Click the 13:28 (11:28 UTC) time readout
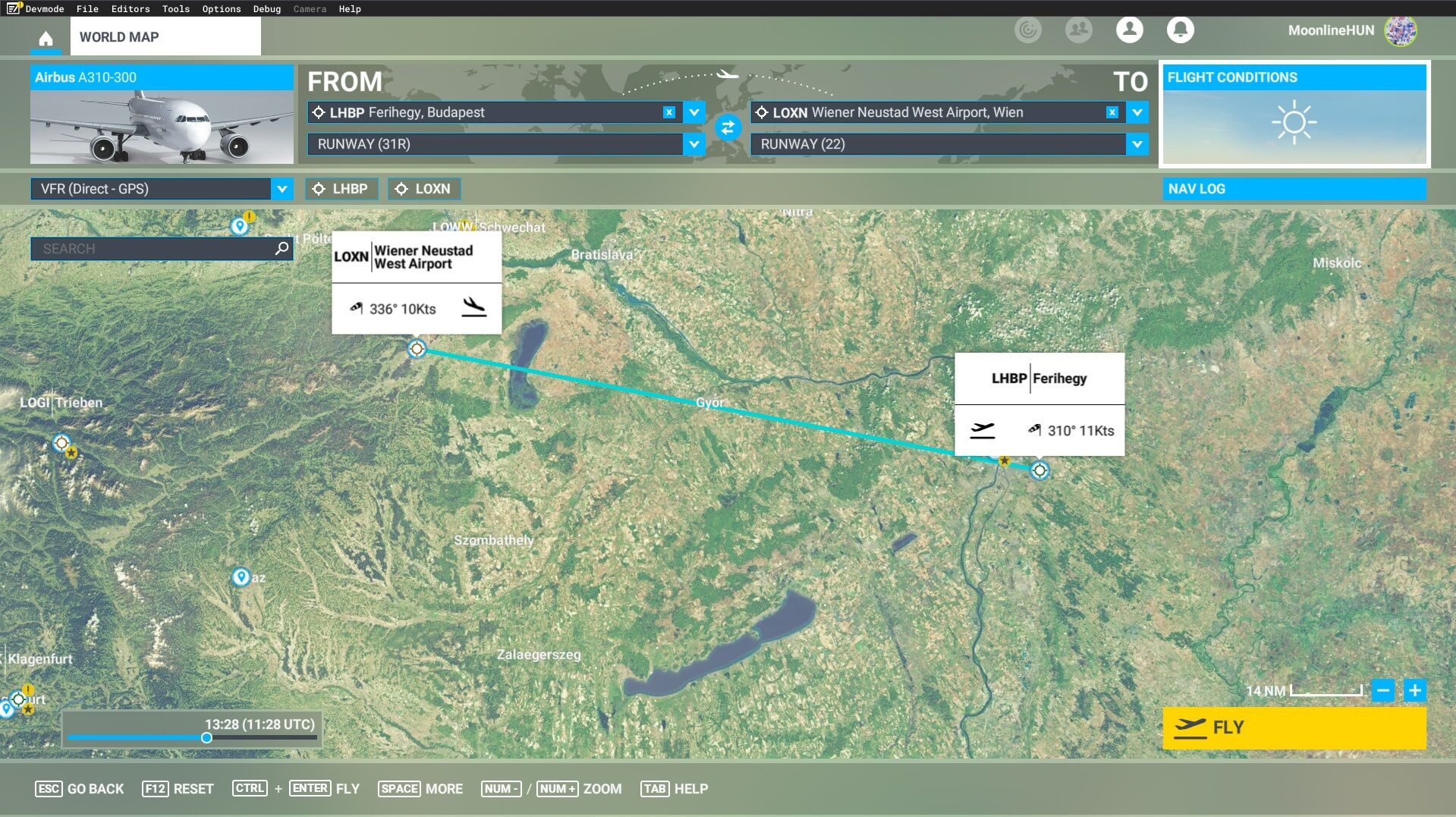Viewport: 1456px width, 817px height. pos(259,724)
